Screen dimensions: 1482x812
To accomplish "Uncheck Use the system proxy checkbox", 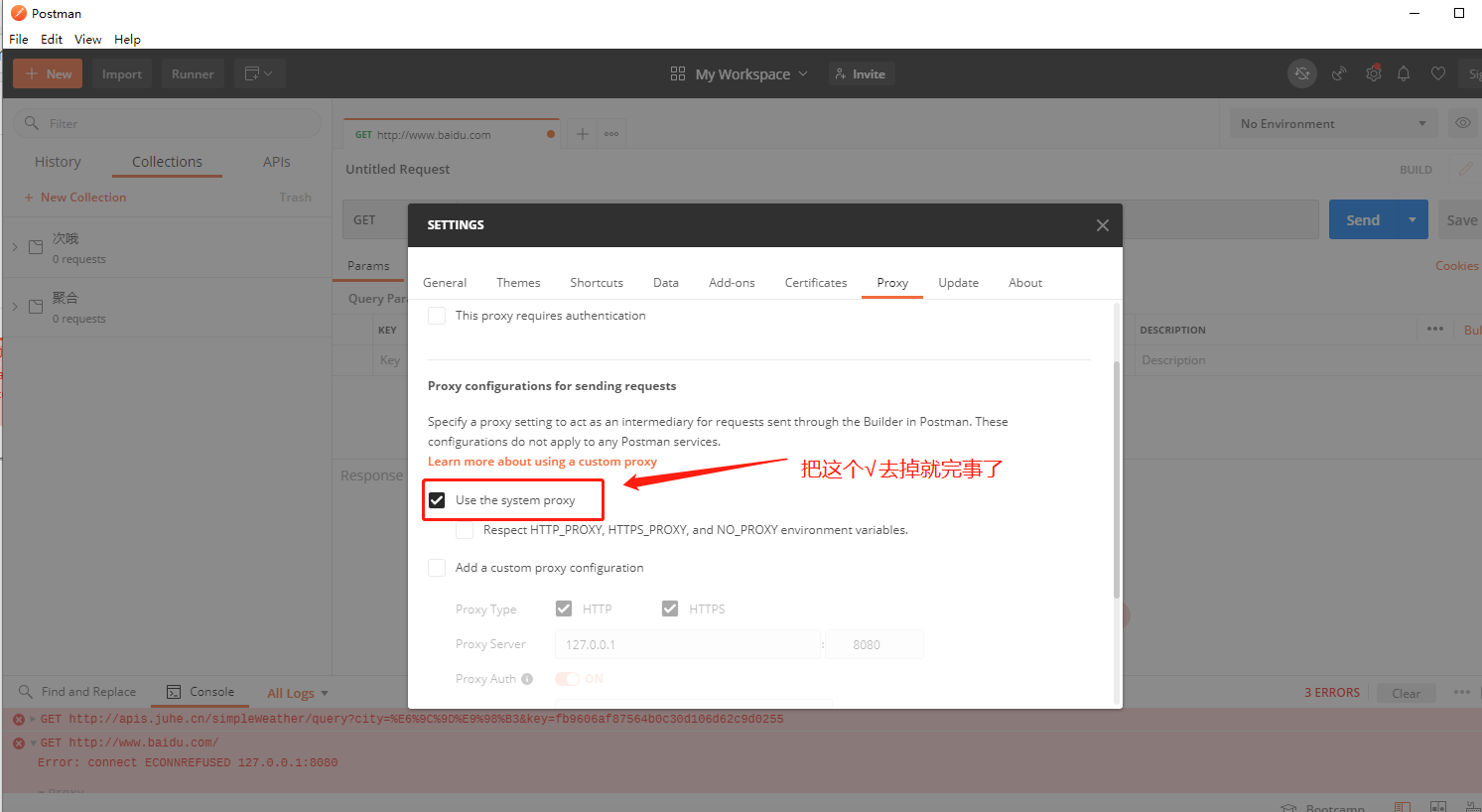I will (437, 499).
